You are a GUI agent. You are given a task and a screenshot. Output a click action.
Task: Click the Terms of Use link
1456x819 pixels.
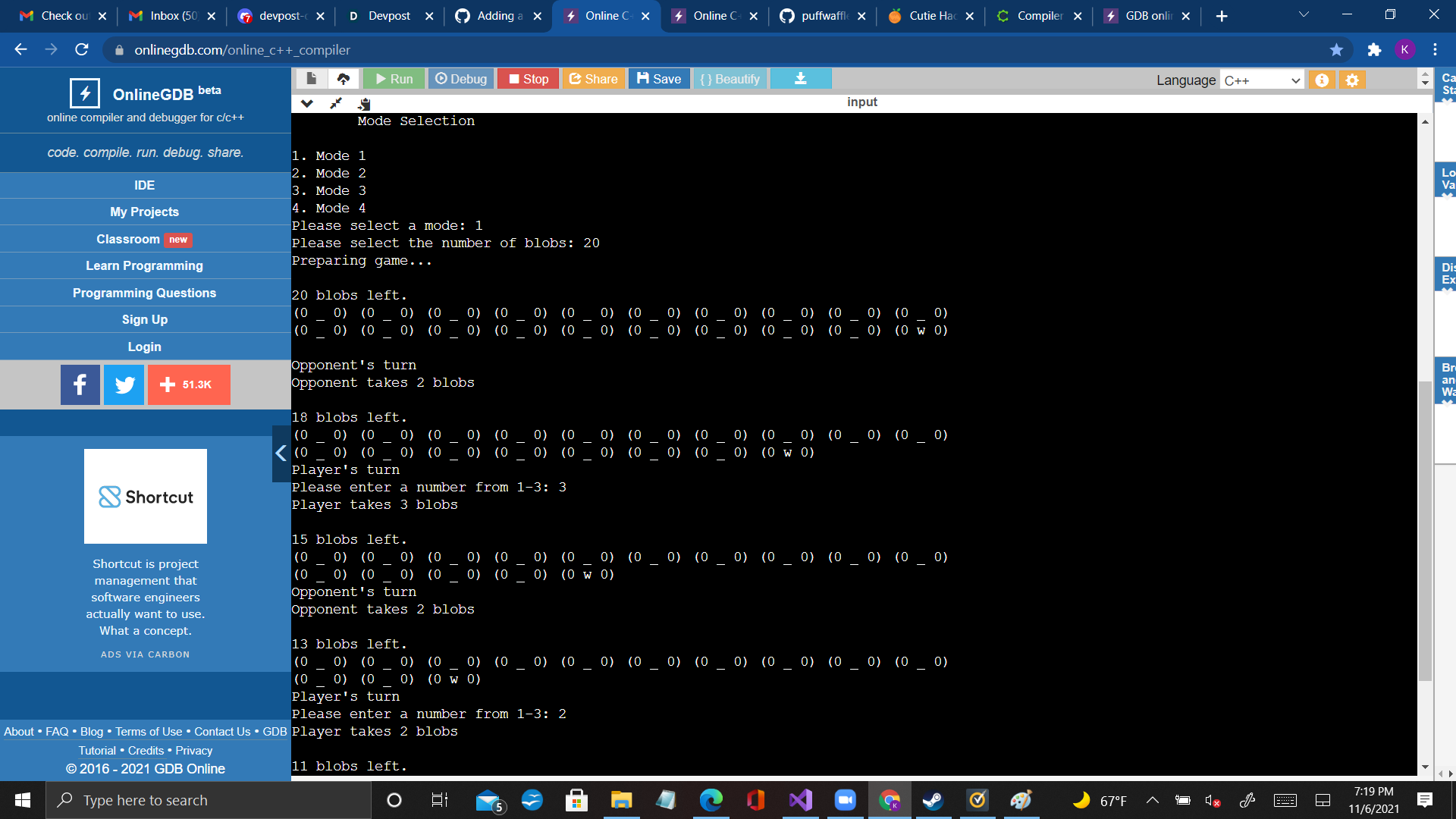click(x=149, y=731)
